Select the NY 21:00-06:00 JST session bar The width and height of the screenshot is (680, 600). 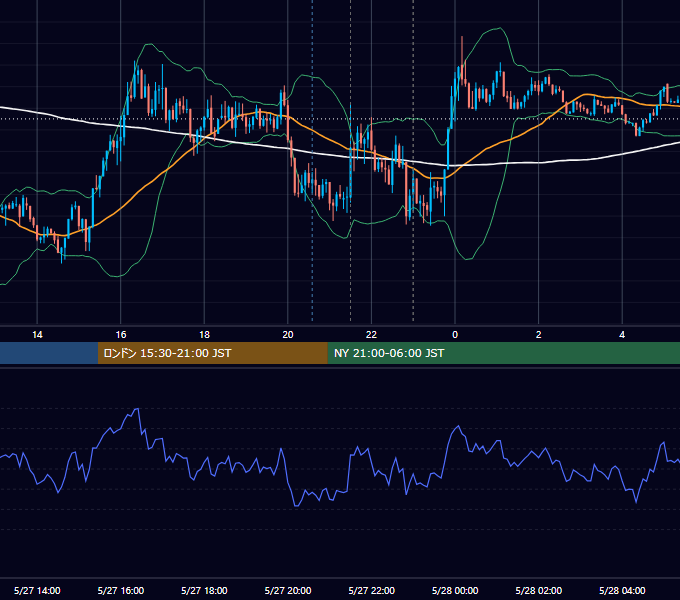coord(503,353)
